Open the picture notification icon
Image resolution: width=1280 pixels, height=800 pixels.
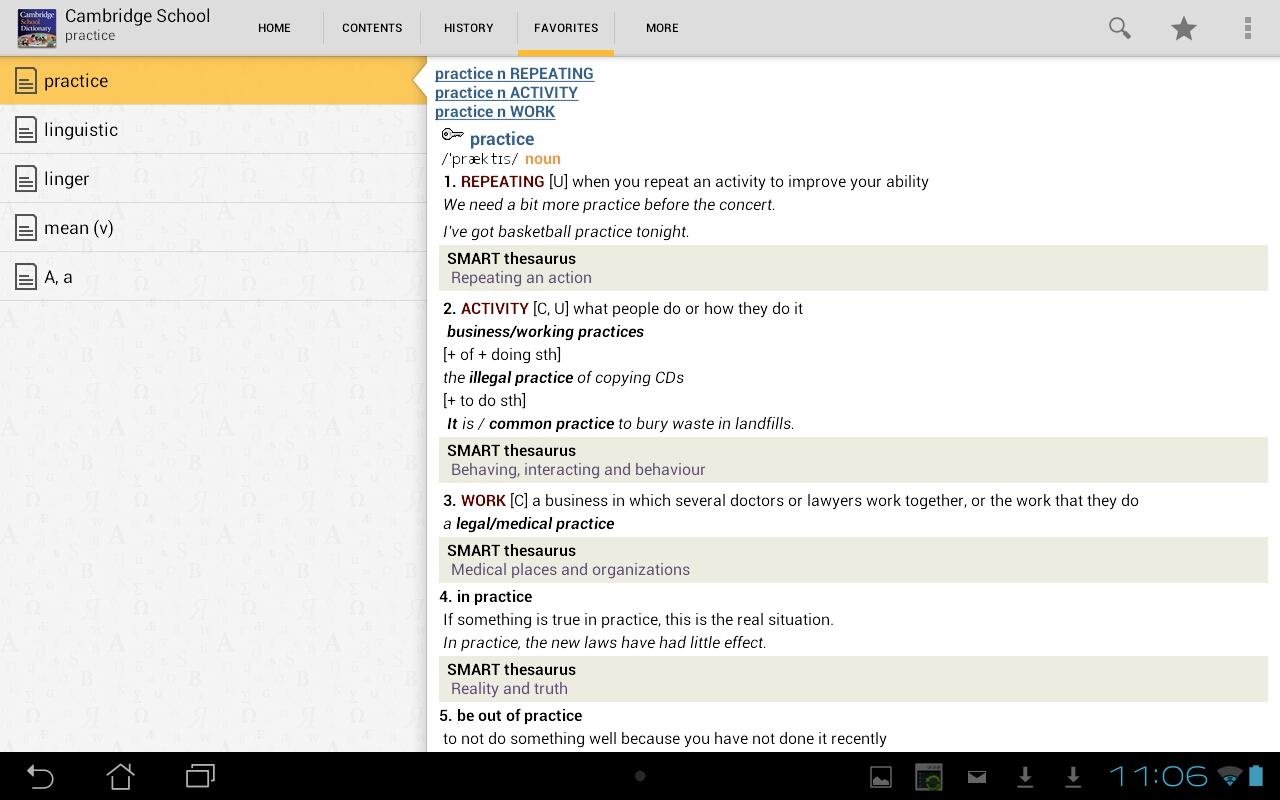point(881,777)
